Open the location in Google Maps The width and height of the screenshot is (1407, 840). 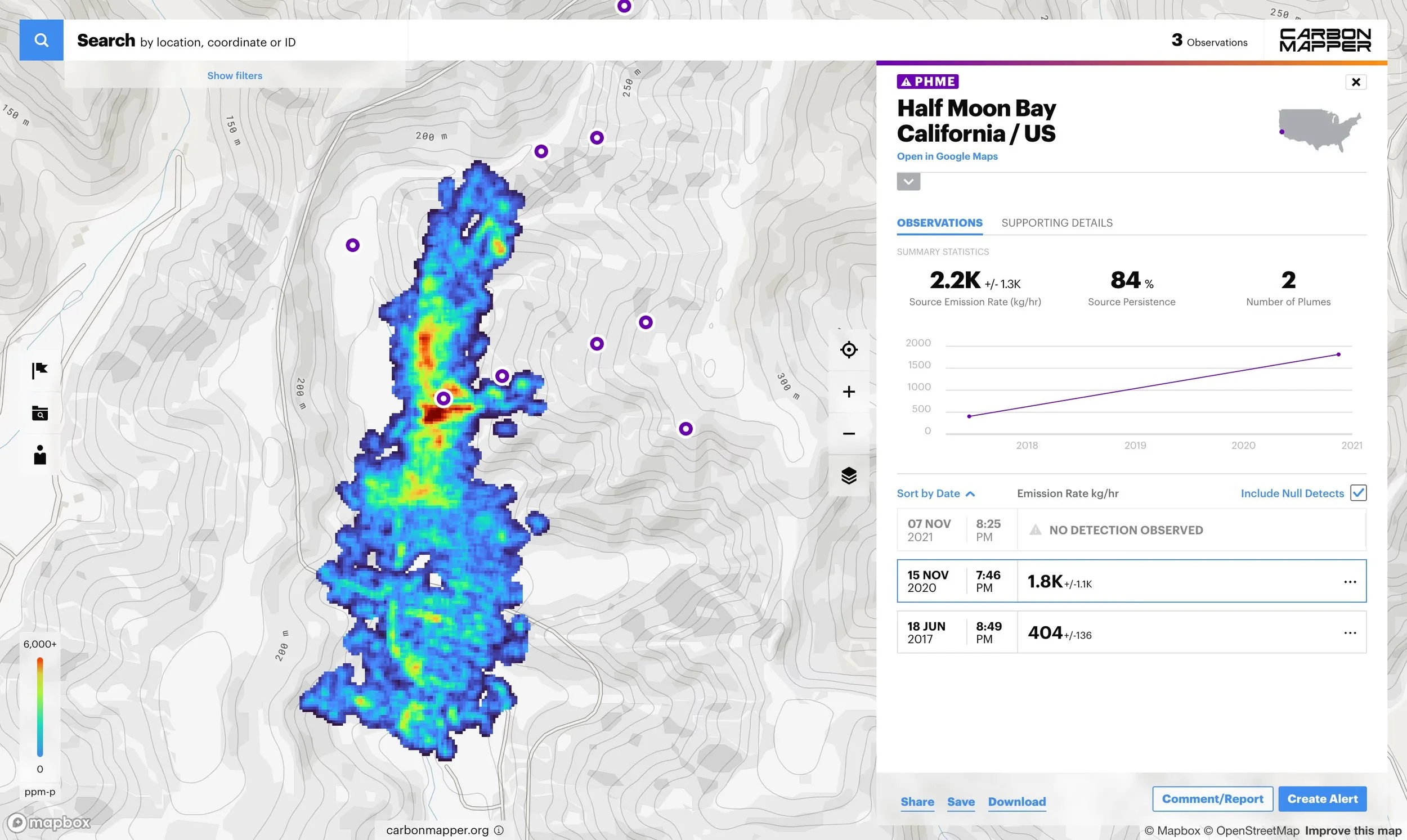coord(947,156)
